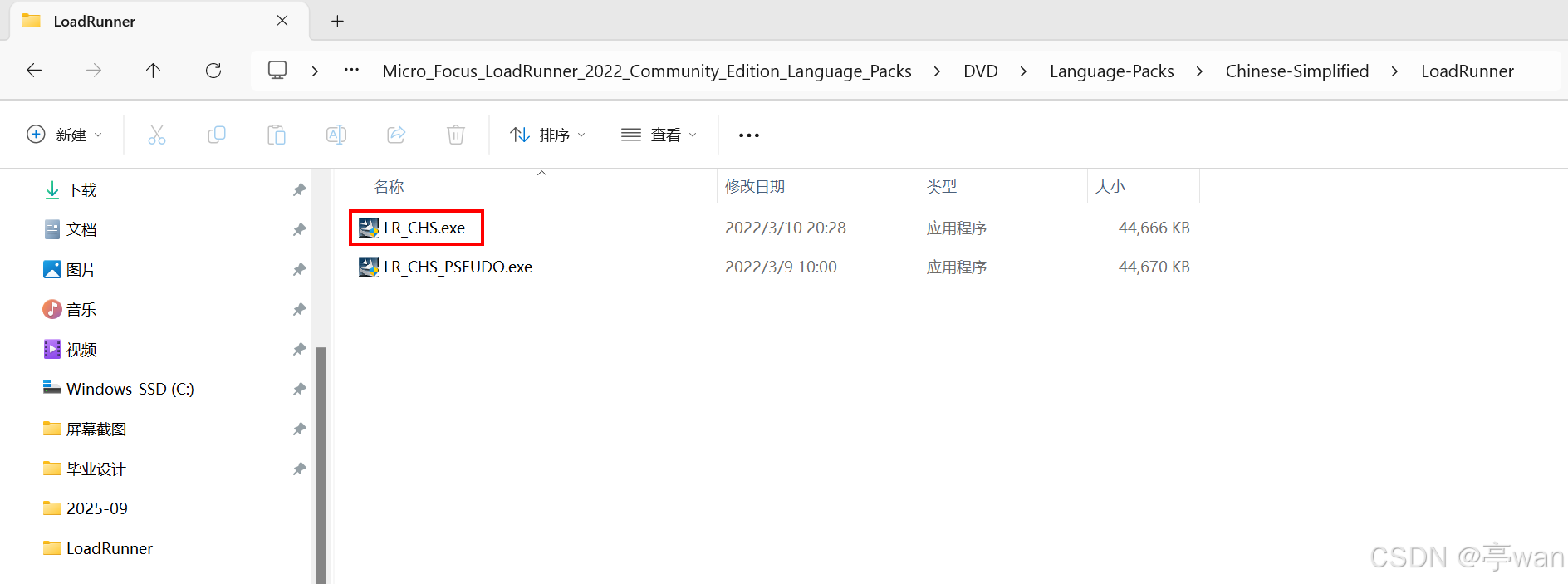Image resolution: width=1568 pixels, height=584 pixels.
Task: Navigate to Chinese-Simplified breadcrumb folder
Action: [x=1297, y=71]
